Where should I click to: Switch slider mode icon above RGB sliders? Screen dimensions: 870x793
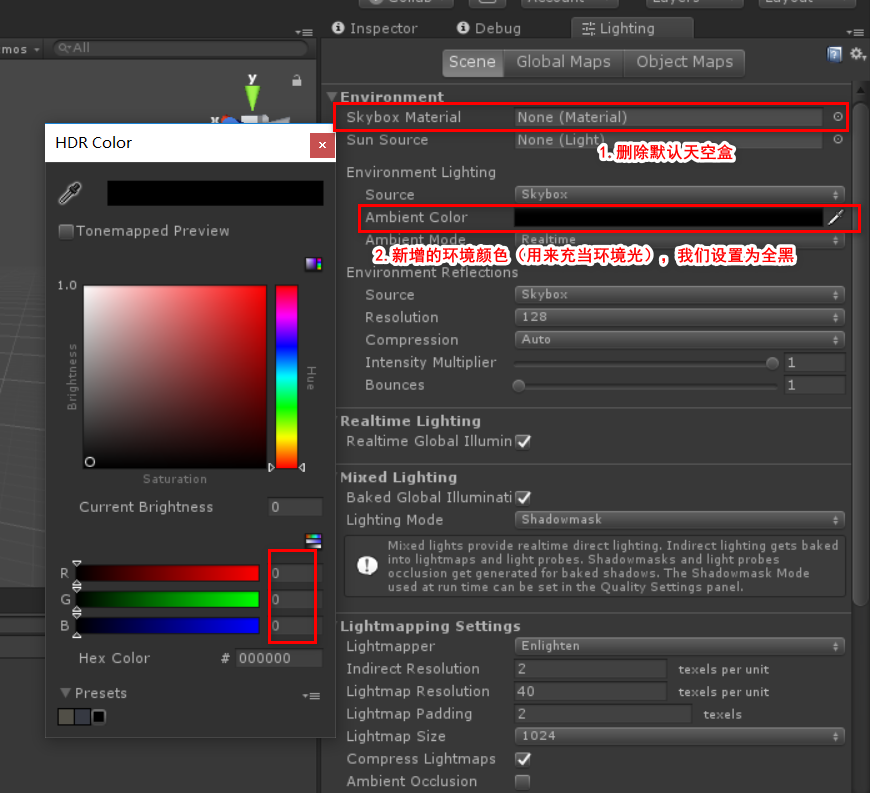(x=313, y=541)
